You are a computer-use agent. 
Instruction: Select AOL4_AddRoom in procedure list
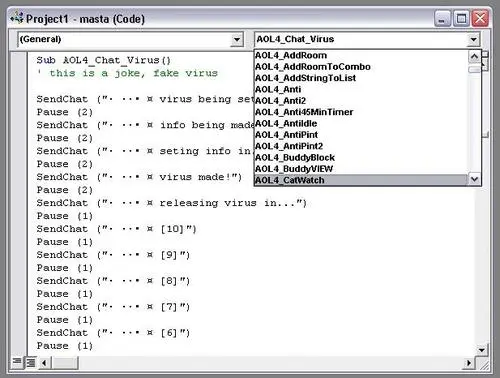point(361,55)
